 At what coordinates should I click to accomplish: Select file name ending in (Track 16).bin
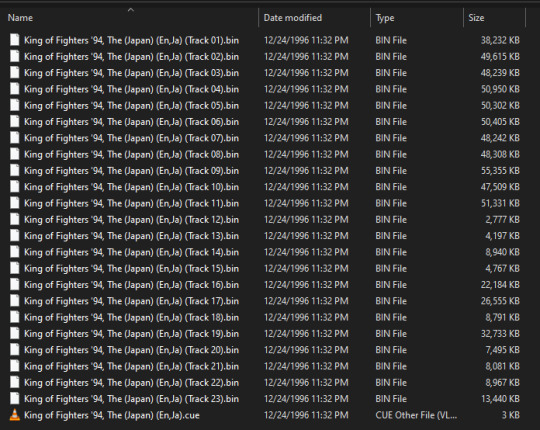tap(131, 285)
